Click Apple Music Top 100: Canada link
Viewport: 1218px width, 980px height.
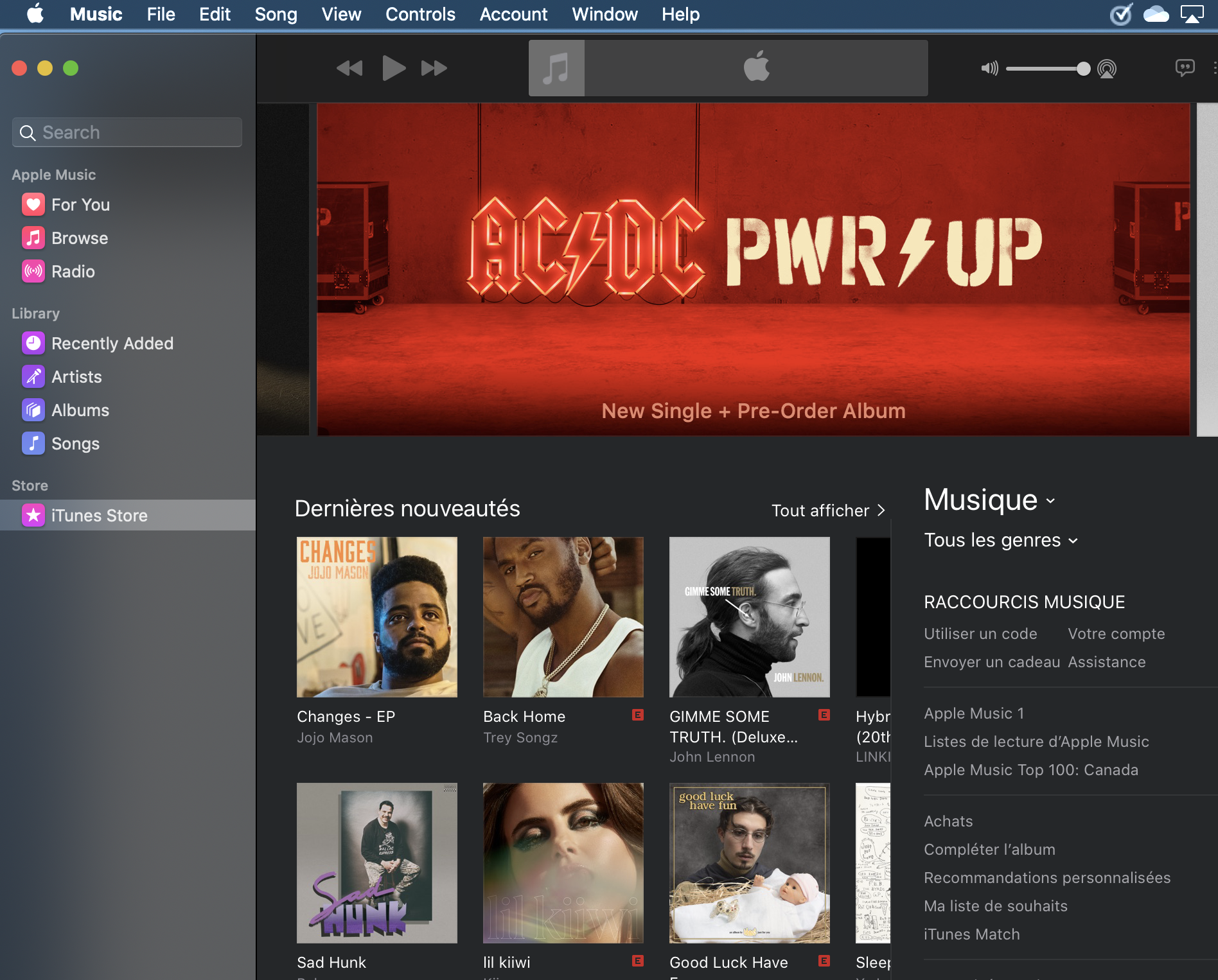click(x=1031, y=770)
